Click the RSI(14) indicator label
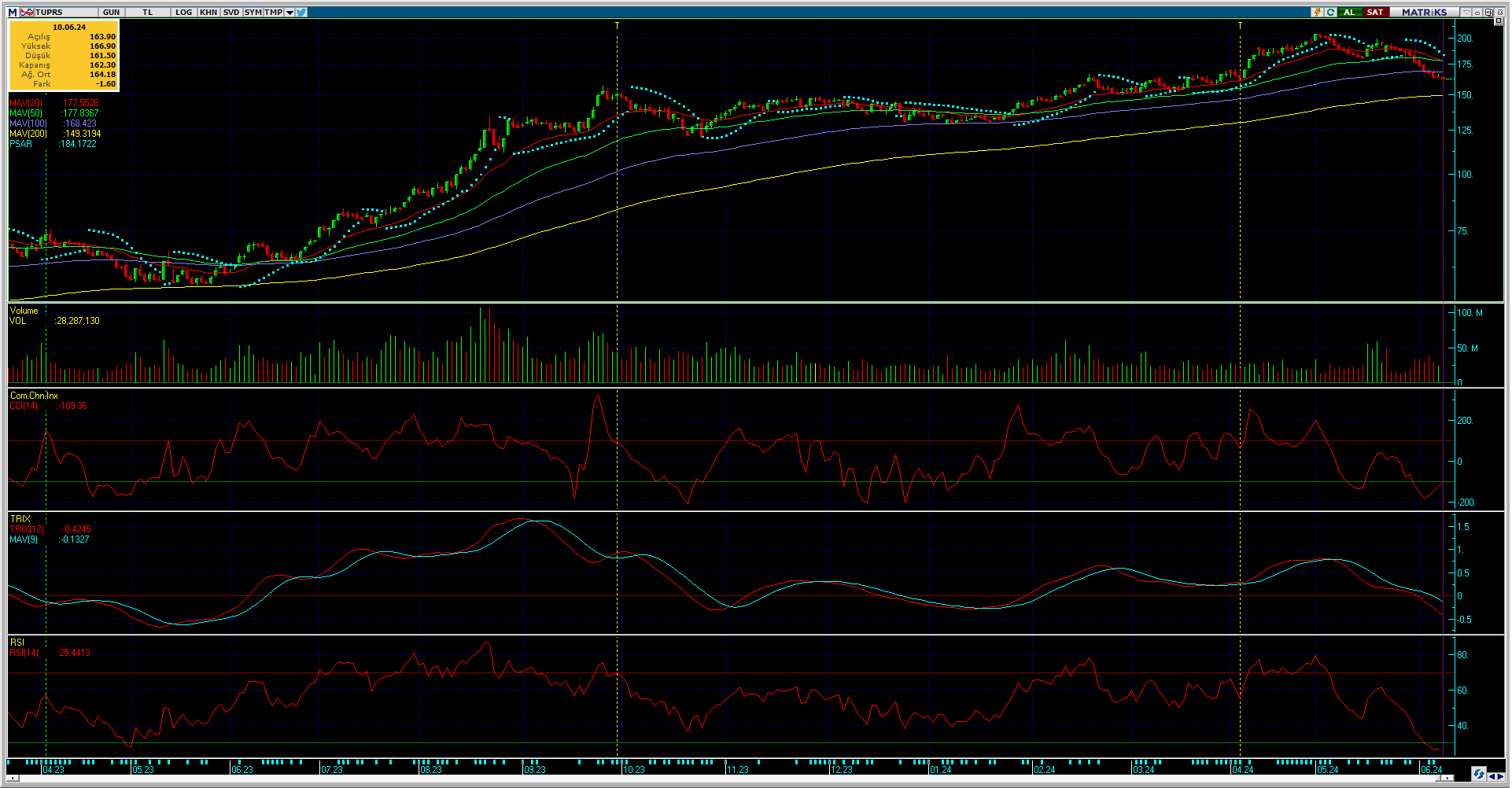The image size is (1512, 788). [x=24, y=653]
